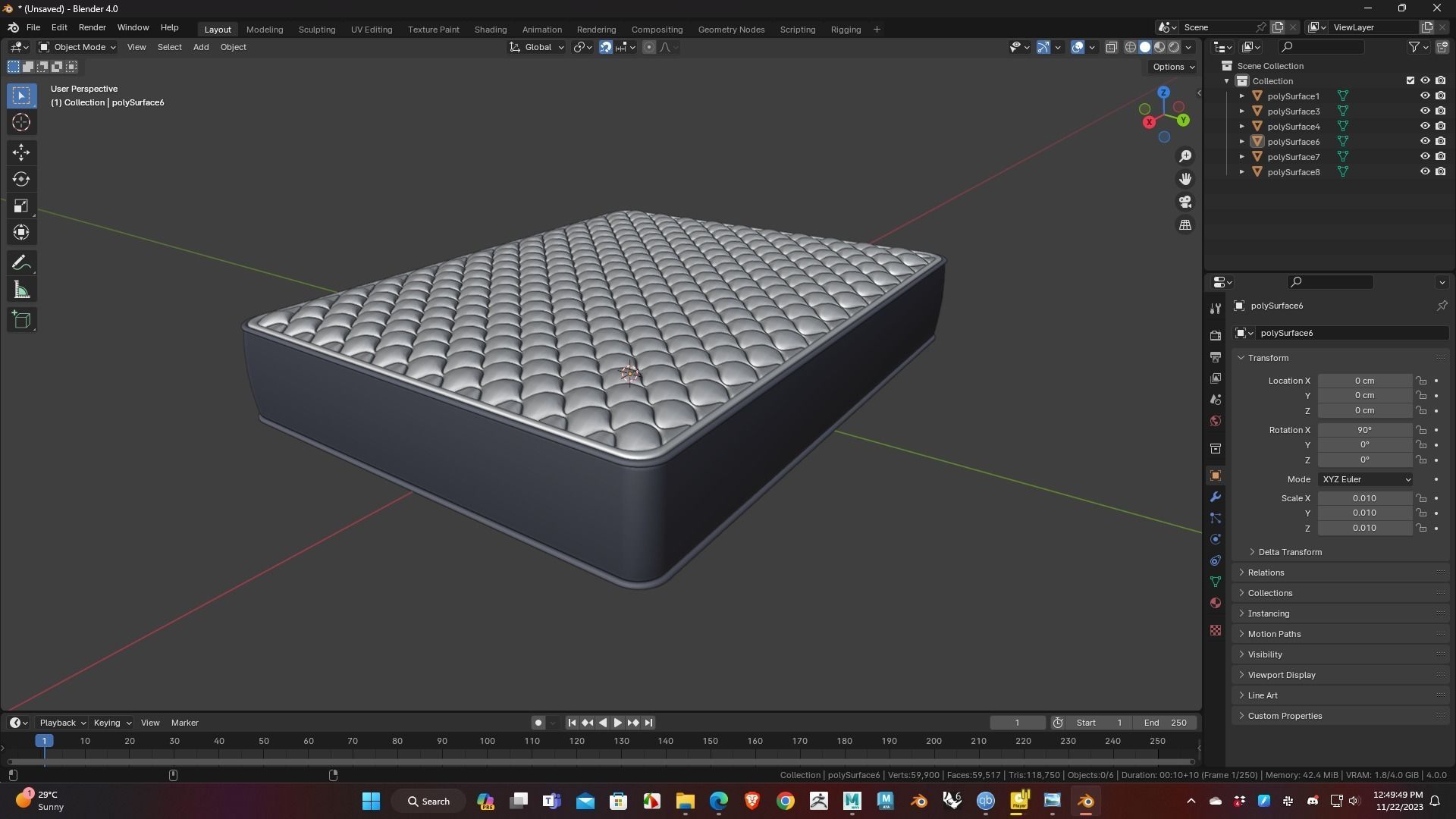Click the viewport zoom magnifier icon
1456x819 pixels.
coord(1185,156)
